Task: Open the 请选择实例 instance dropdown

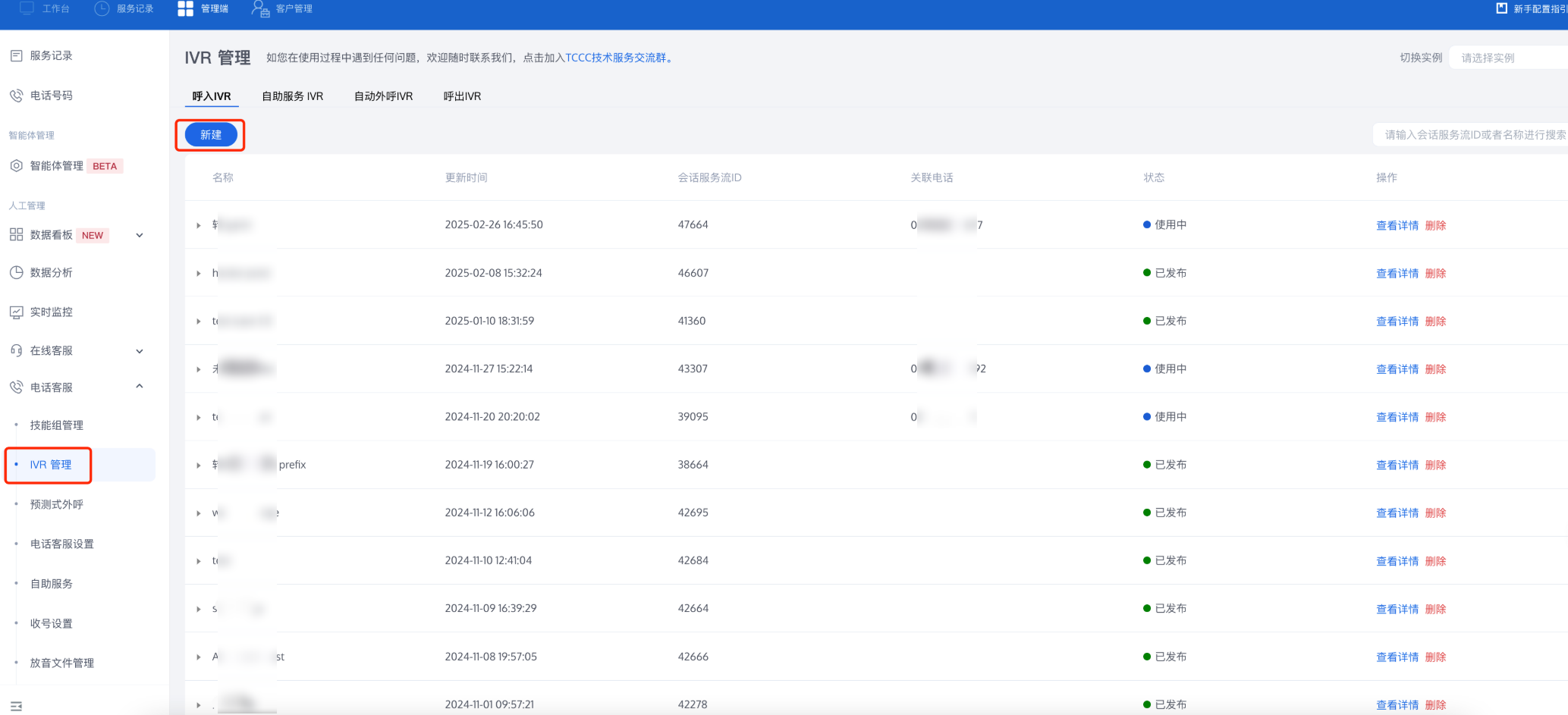Action: pyautogui.click(x=1509, y=58)
